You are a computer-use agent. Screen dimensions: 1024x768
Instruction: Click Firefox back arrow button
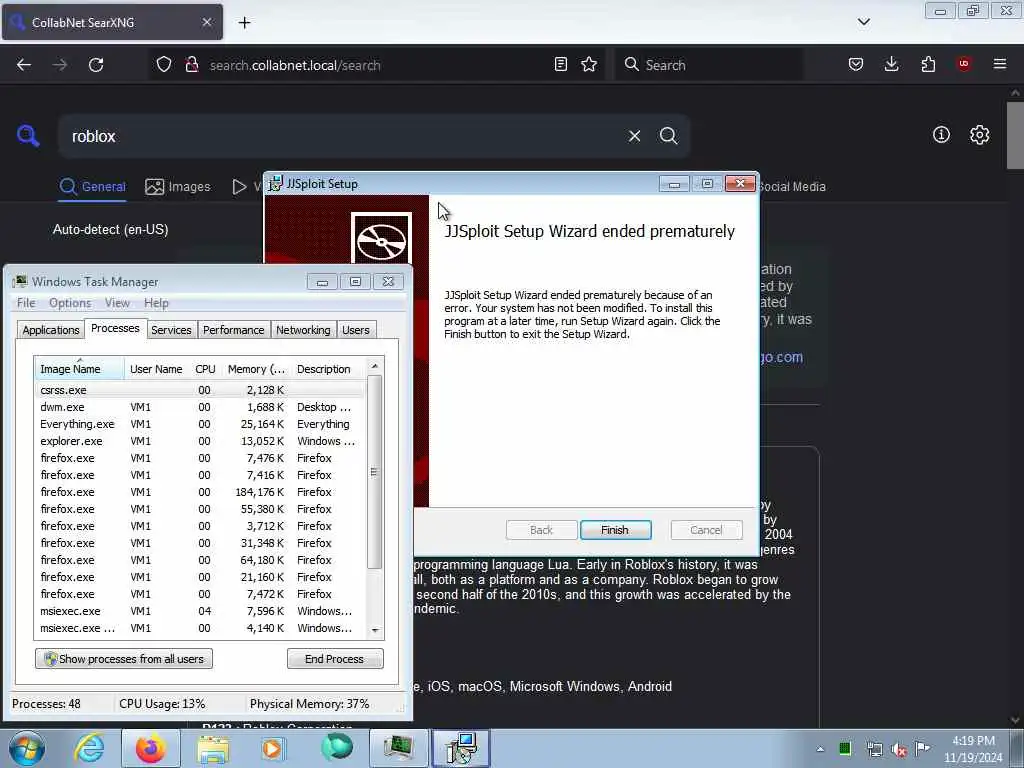coord(24,65)
